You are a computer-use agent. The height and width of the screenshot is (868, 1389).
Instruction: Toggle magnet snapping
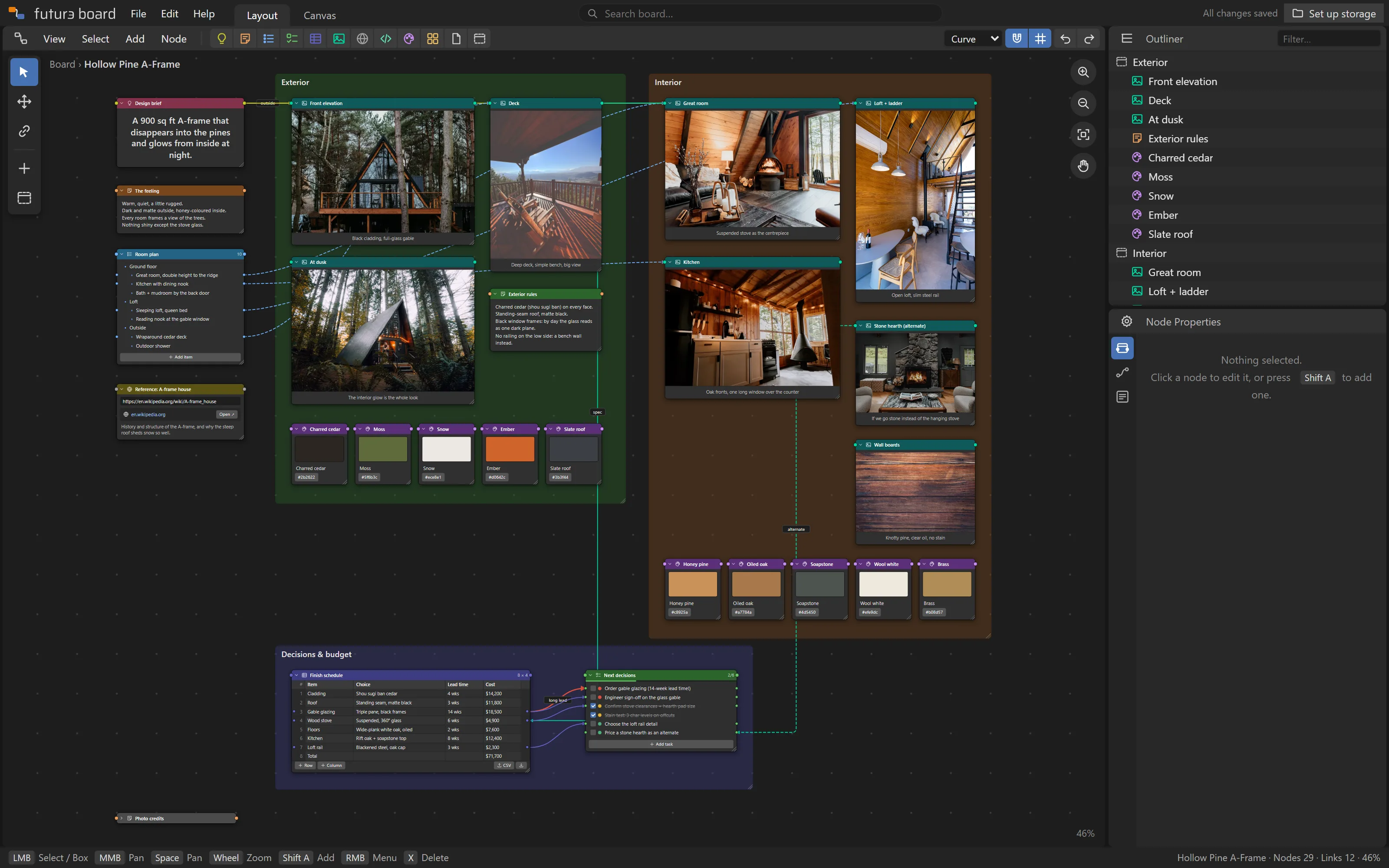1017,39
